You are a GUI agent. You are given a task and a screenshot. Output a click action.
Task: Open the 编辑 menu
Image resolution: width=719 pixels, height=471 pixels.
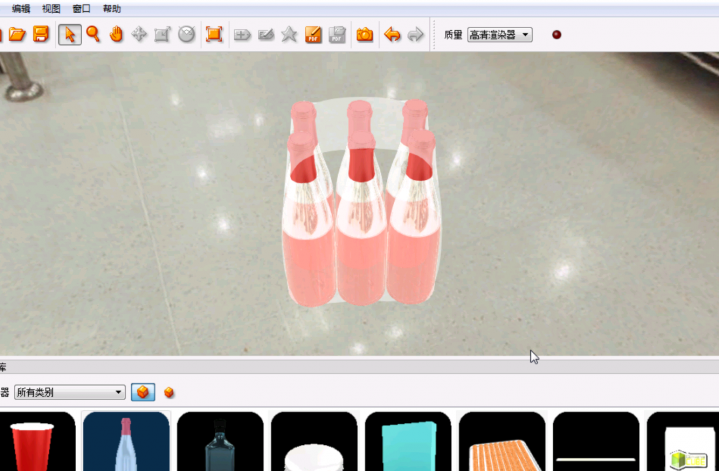click(x=21, y=8)
